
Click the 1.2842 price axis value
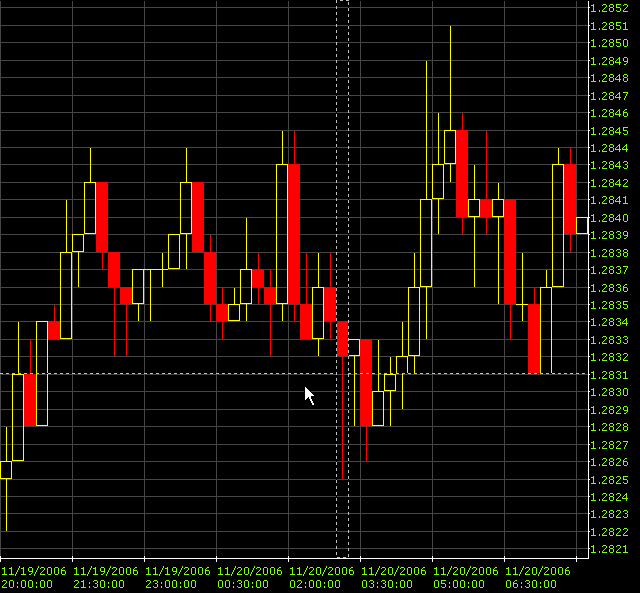tap(609, 183)
